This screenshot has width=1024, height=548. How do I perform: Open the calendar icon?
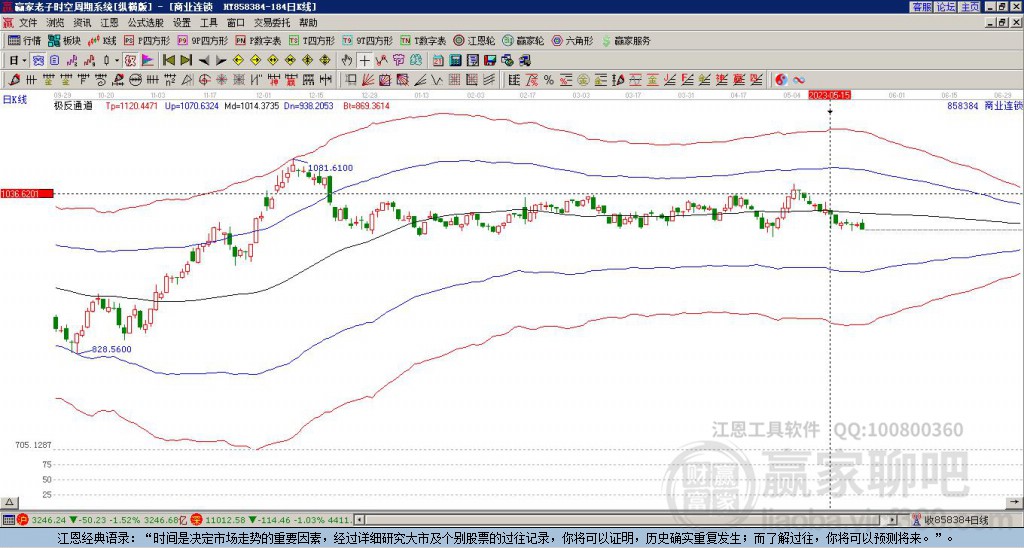pos(438,60)
